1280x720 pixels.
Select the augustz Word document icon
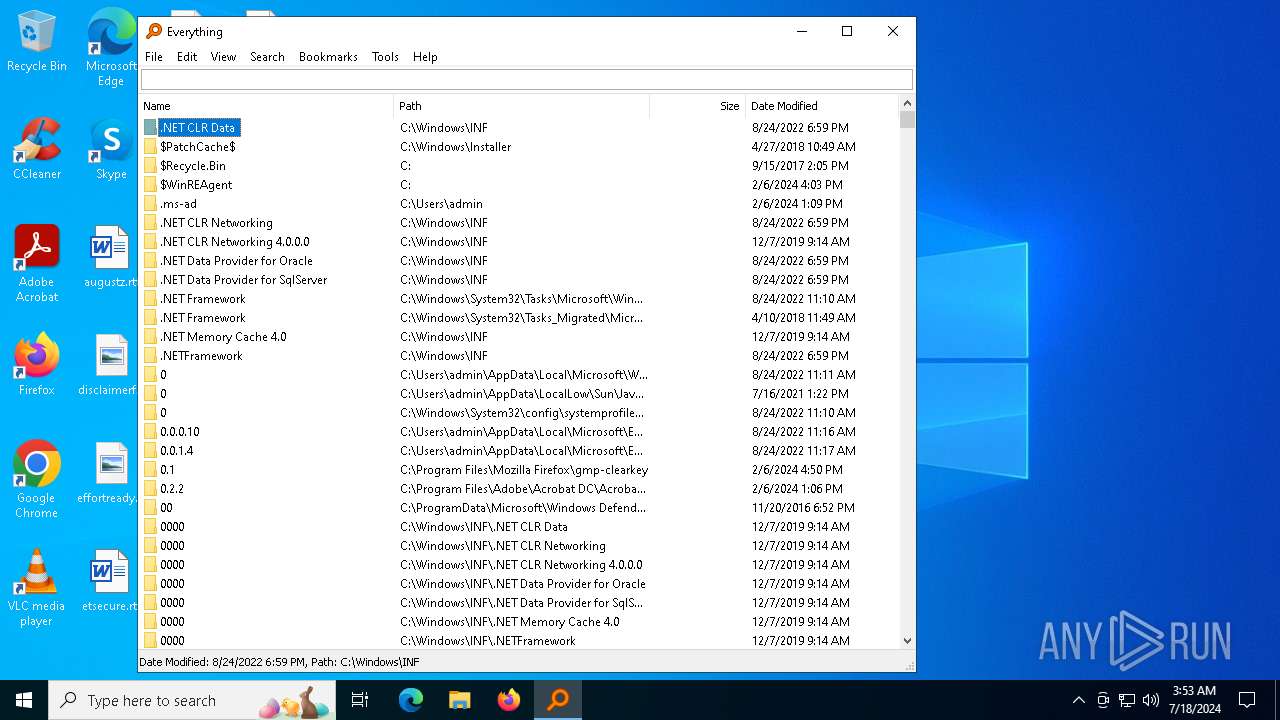110,256
